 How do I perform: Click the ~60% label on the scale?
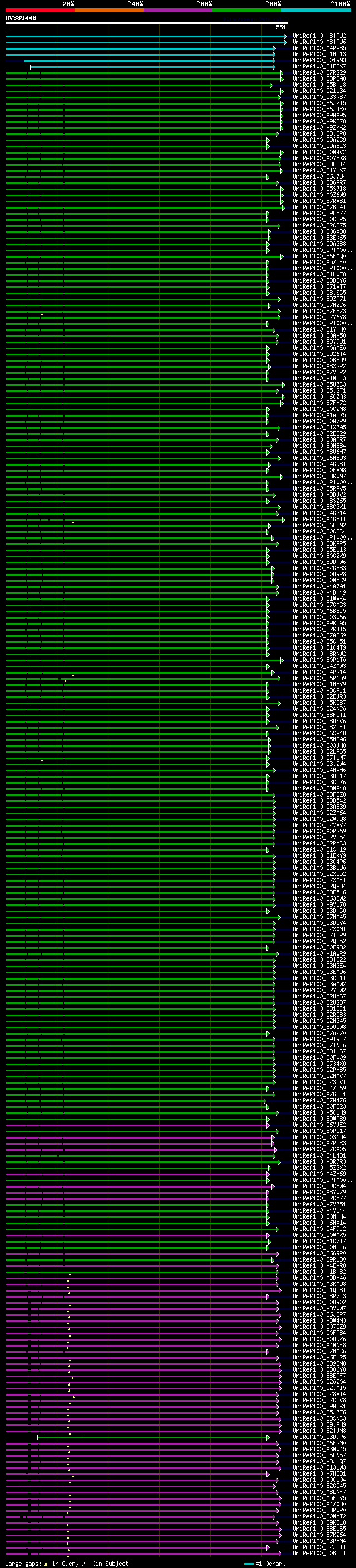(x=204, y=4)
